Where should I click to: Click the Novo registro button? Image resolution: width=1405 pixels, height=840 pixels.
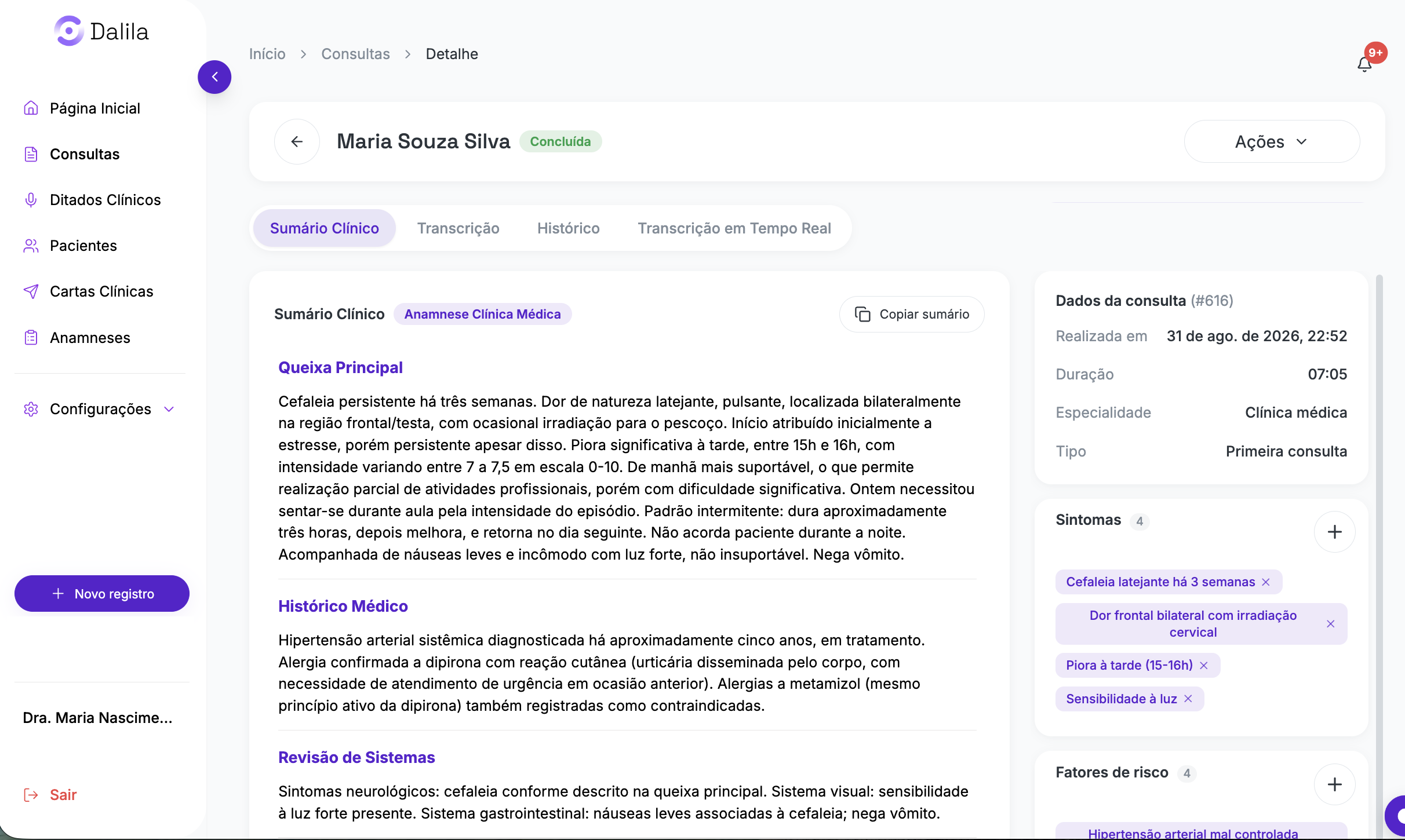tap(102, 594)
